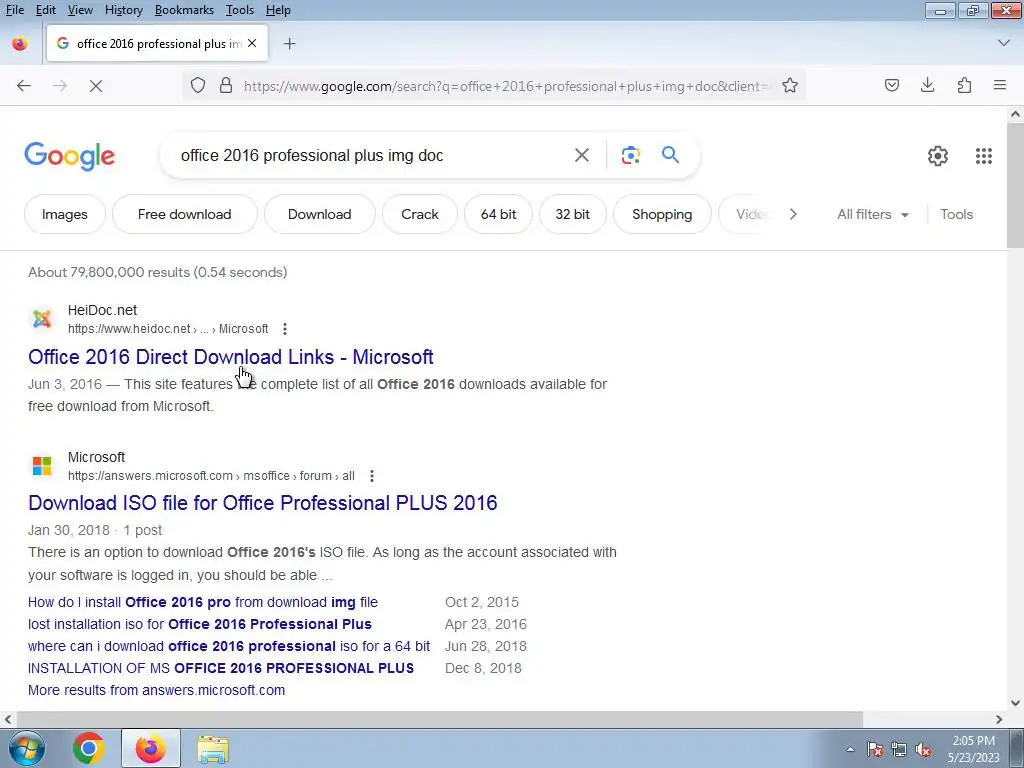This screenshot has height=768, width=1024.
Task: Go to Google home via logo
Action: (x=70, y=156)
